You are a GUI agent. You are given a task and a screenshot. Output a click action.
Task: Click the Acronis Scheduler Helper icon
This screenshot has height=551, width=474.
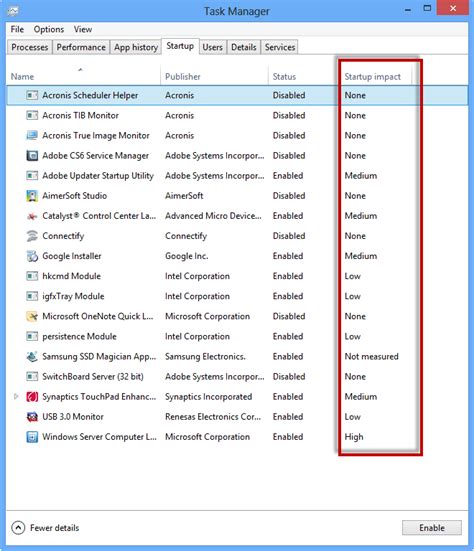pos(32,95)
